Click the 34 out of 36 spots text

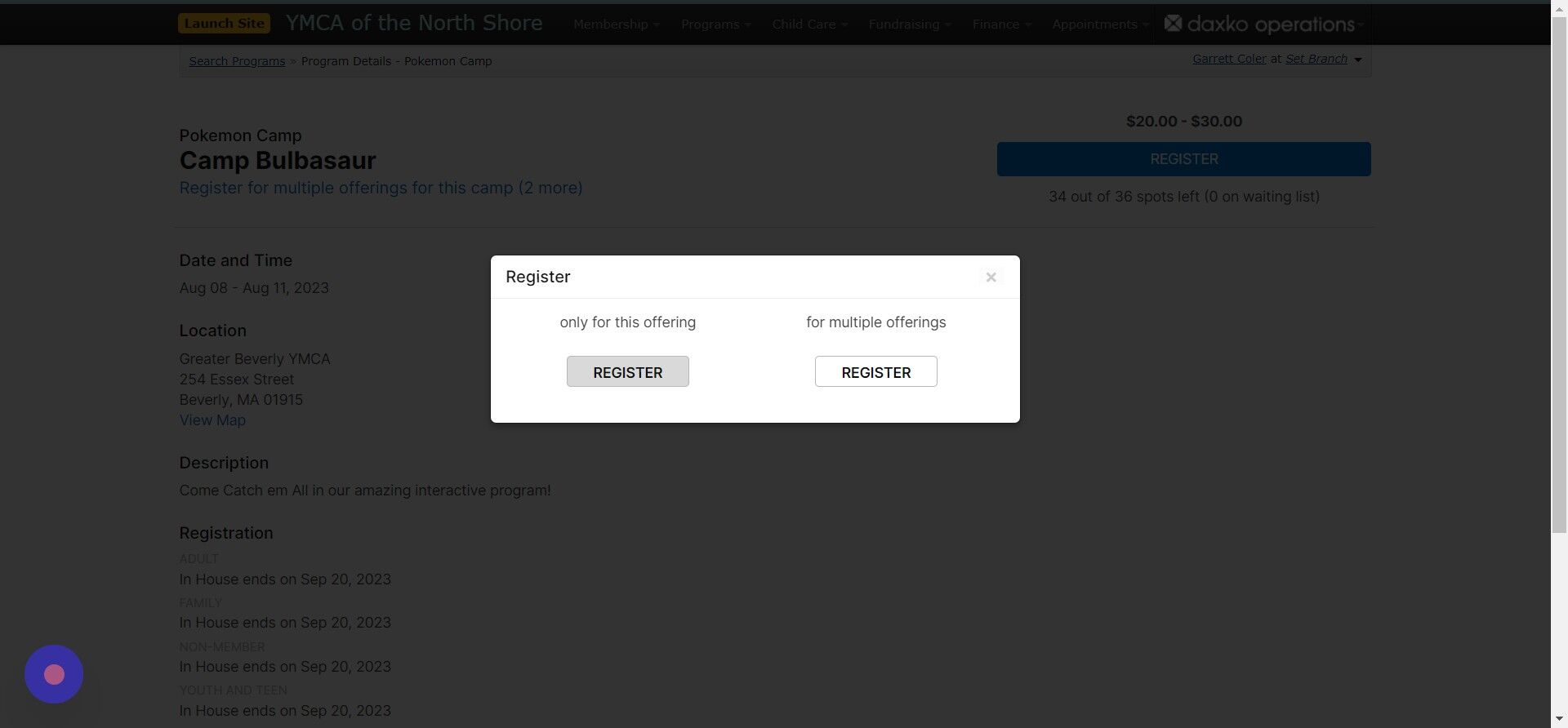1183,197
